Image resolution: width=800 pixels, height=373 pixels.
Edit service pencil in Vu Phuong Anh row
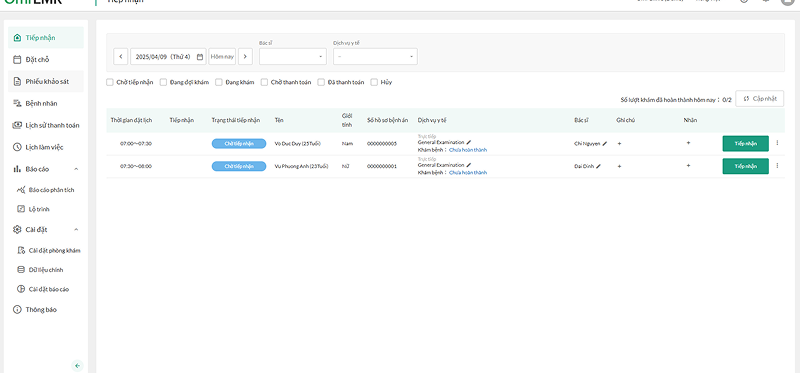pyautogui.click(x=469, y=165)
